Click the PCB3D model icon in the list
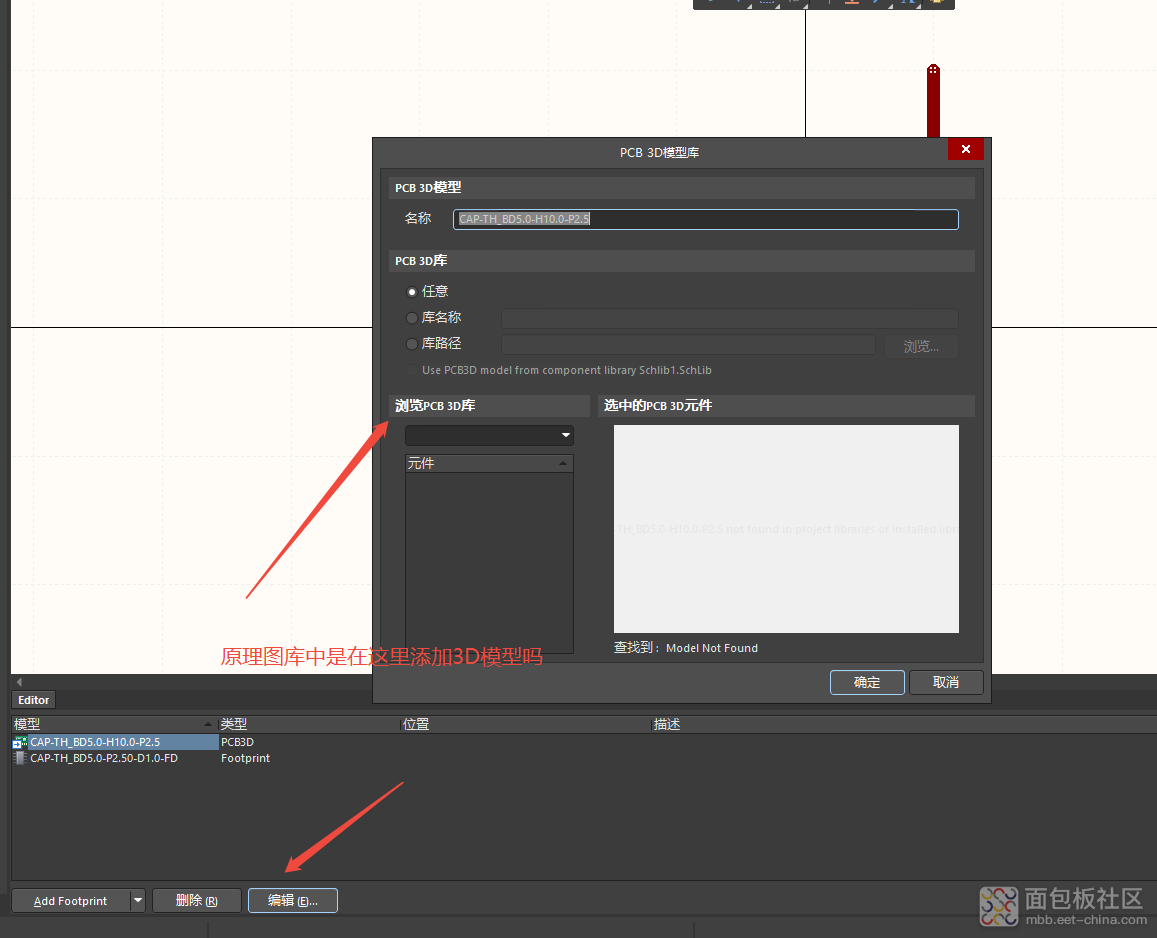The width and height of the screenshot is (1157, 938). tap(20, 742)
